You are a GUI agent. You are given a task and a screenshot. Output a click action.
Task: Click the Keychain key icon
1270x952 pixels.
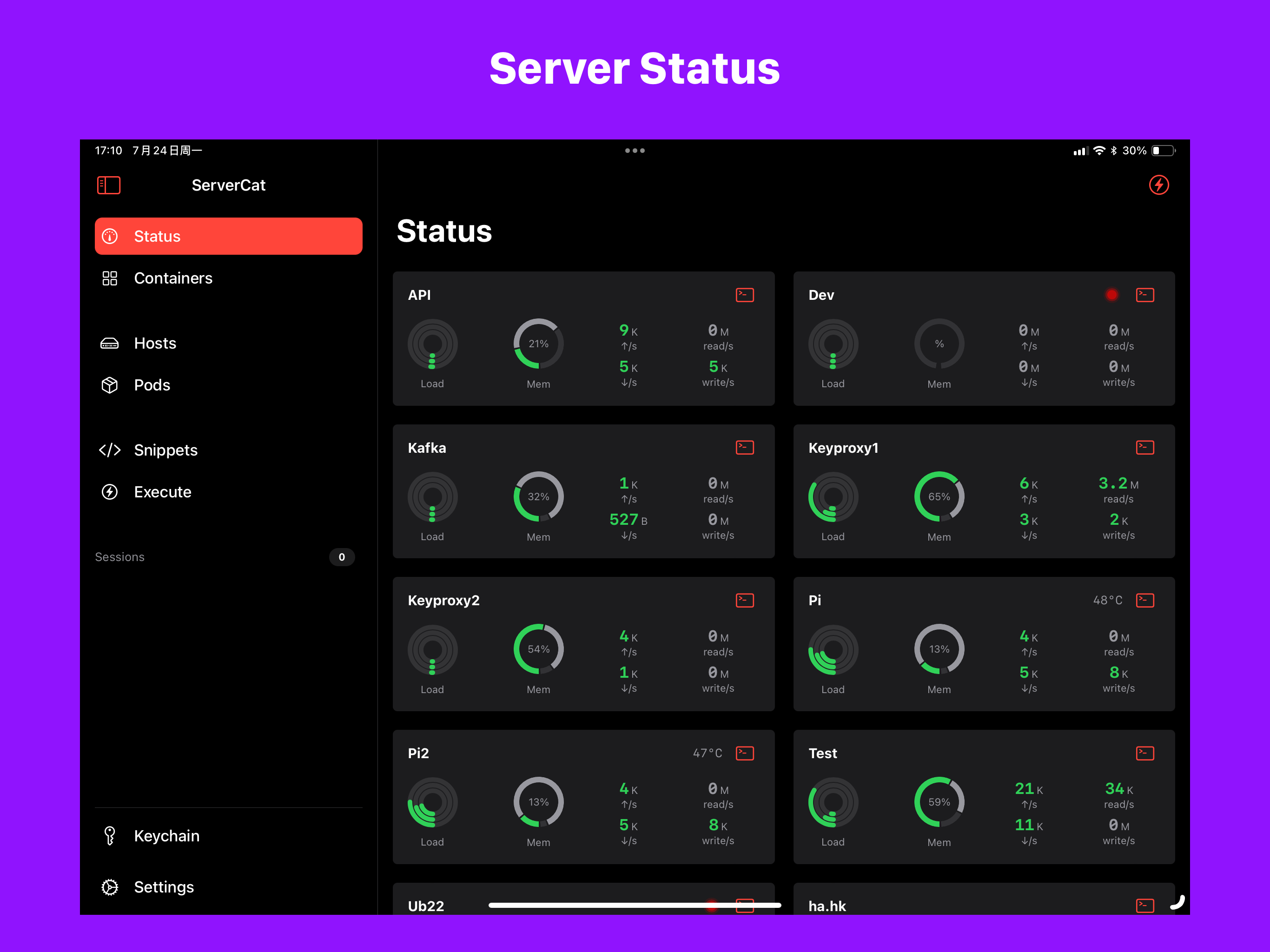pyautogui.click(x=109, y=835)
